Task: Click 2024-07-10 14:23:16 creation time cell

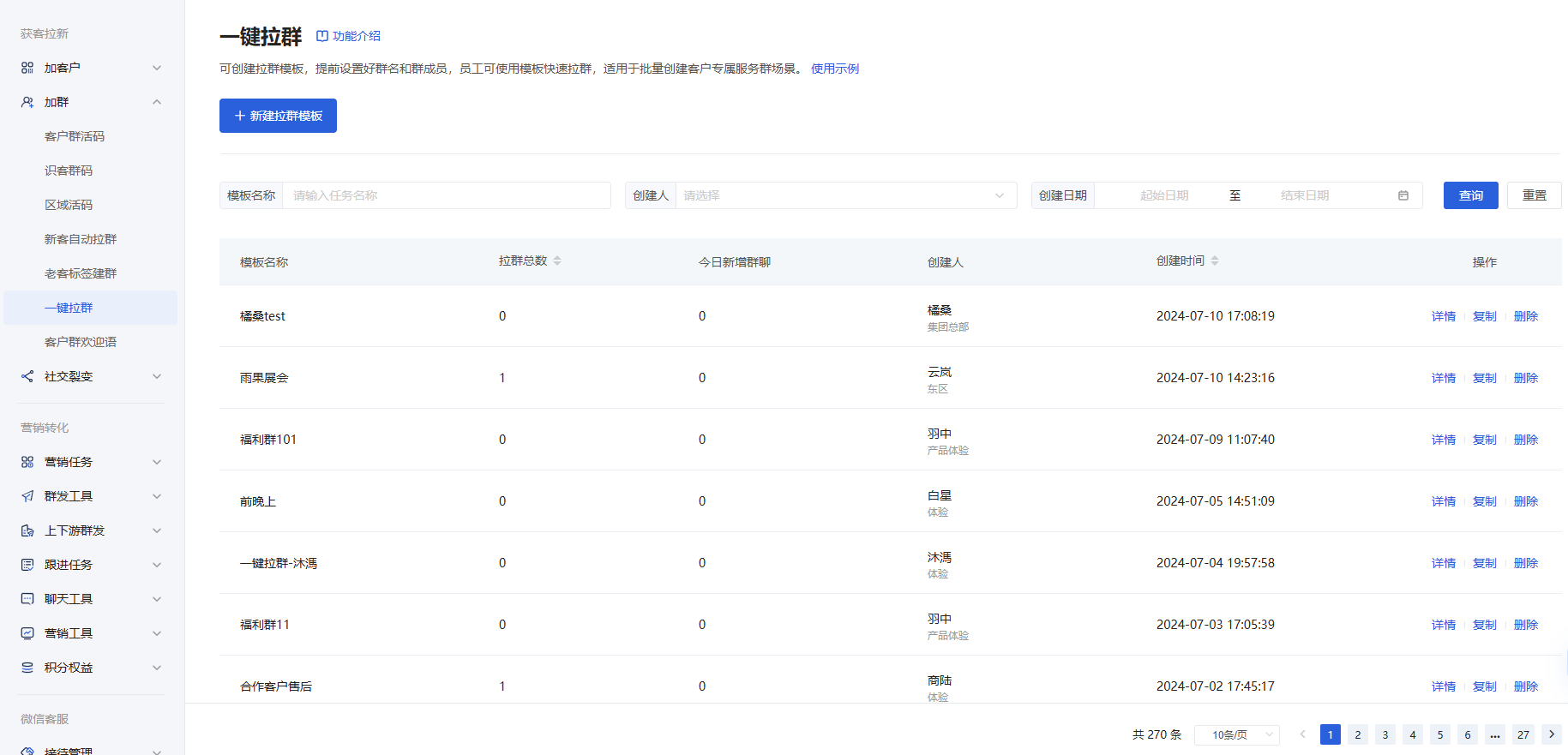Action: pos(1216,378)
